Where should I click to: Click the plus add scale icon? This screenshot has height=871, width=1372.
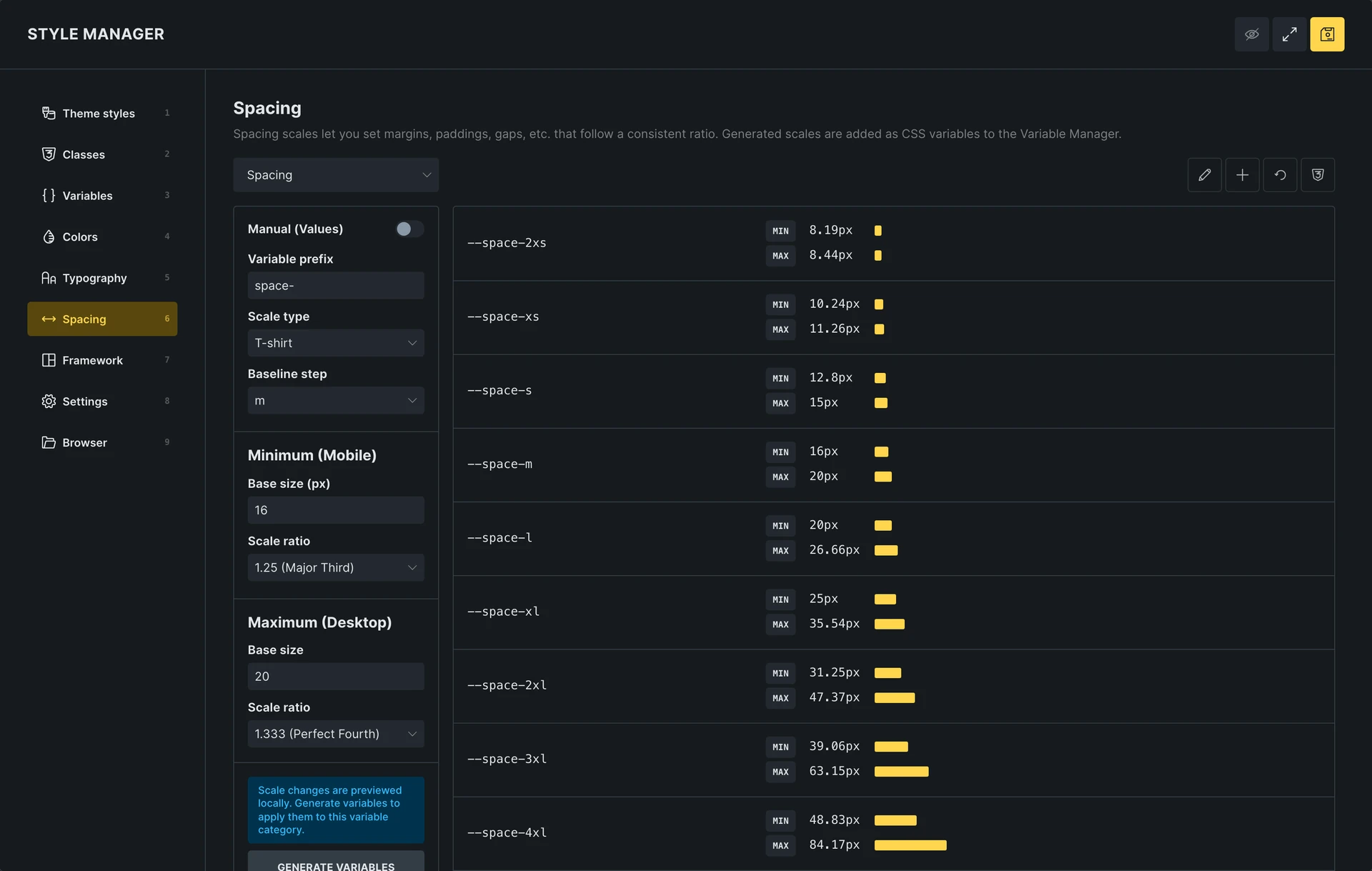tap(1242, 175)
